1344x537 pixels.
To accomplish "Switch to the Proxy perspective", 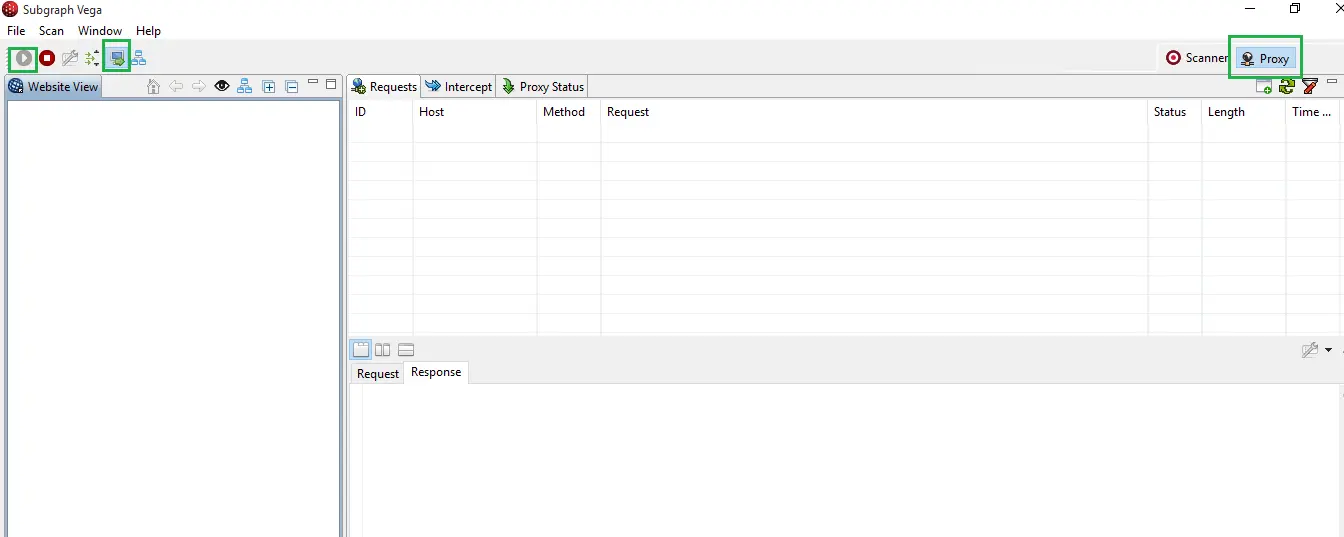I will coord(1265,59).
